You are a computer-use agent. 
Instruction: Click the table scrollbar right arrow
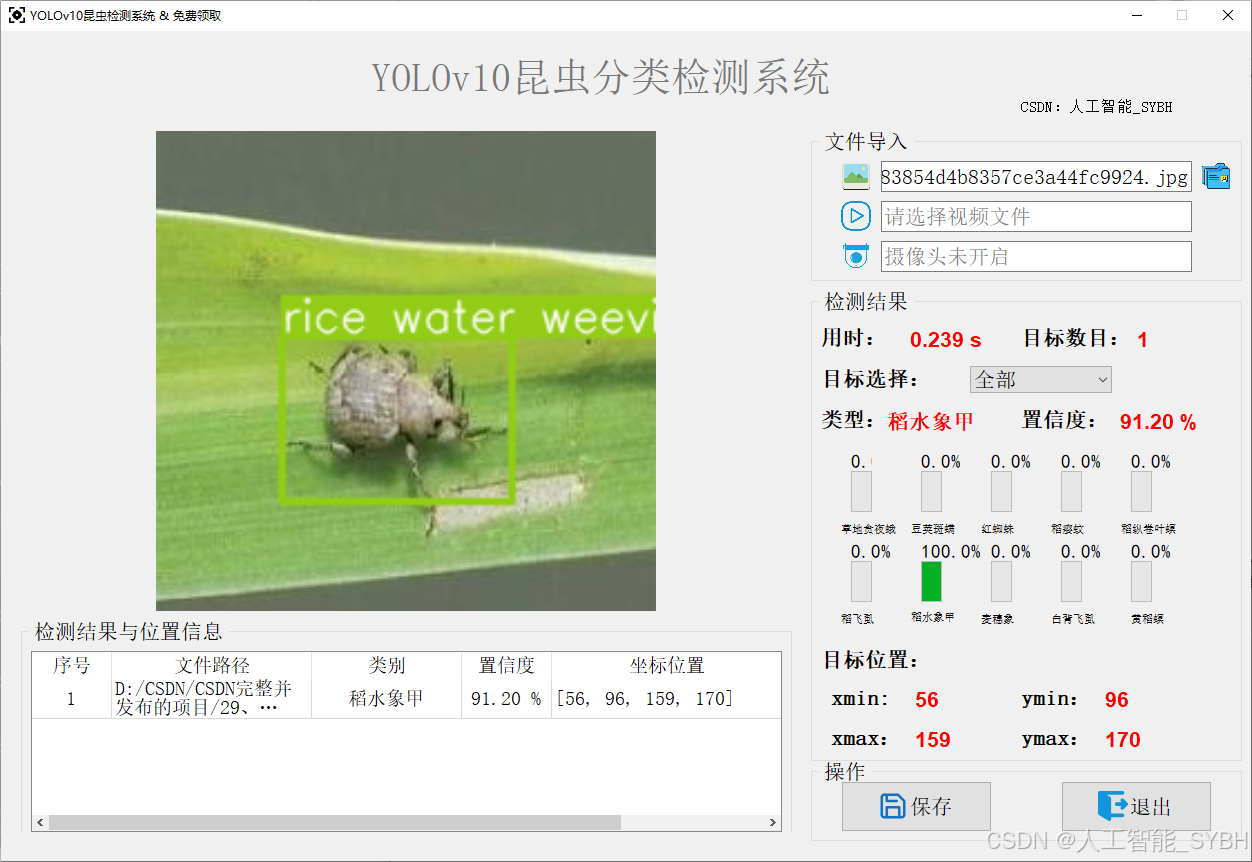773,823
